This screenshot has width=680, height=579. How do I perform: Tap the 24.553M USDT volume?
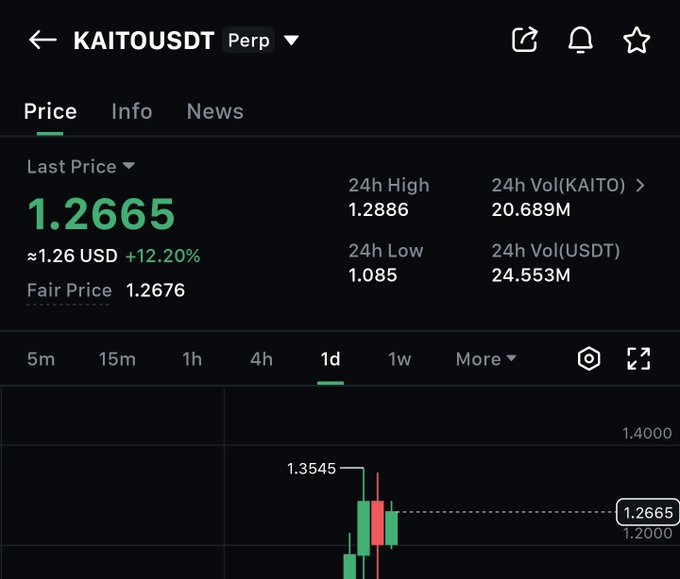[531, 275]
